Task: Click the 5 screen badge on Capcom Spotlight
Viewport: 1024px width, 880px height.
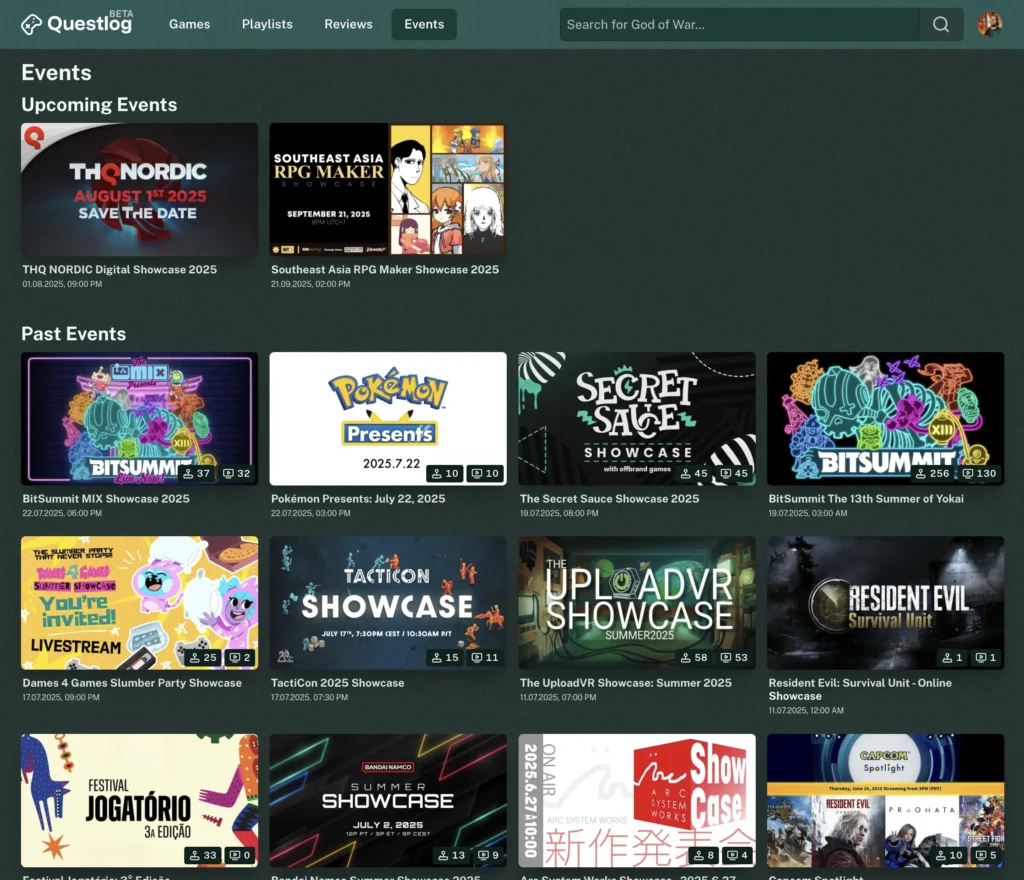Action: 985,855
